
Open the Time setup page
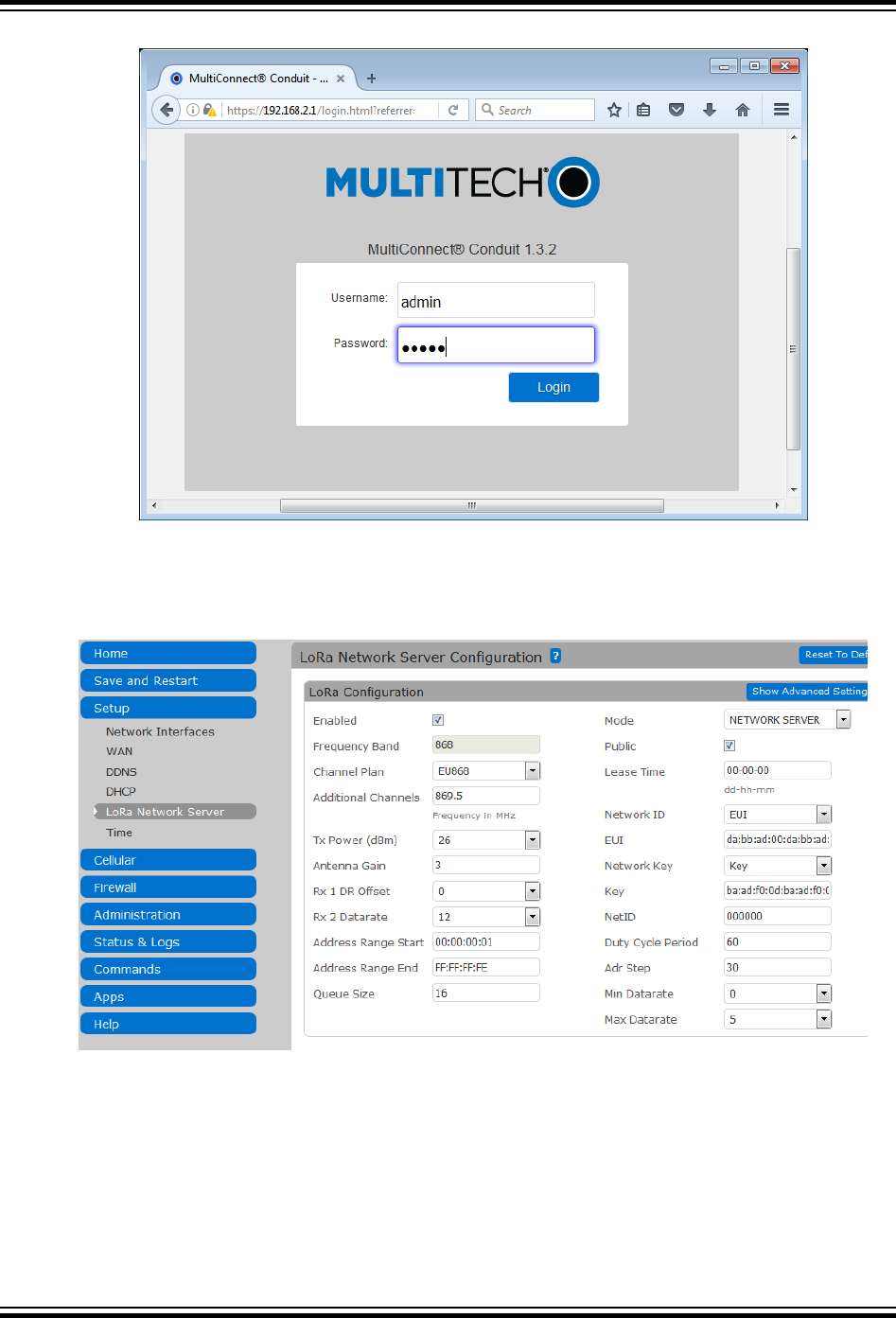coord(119,833)
